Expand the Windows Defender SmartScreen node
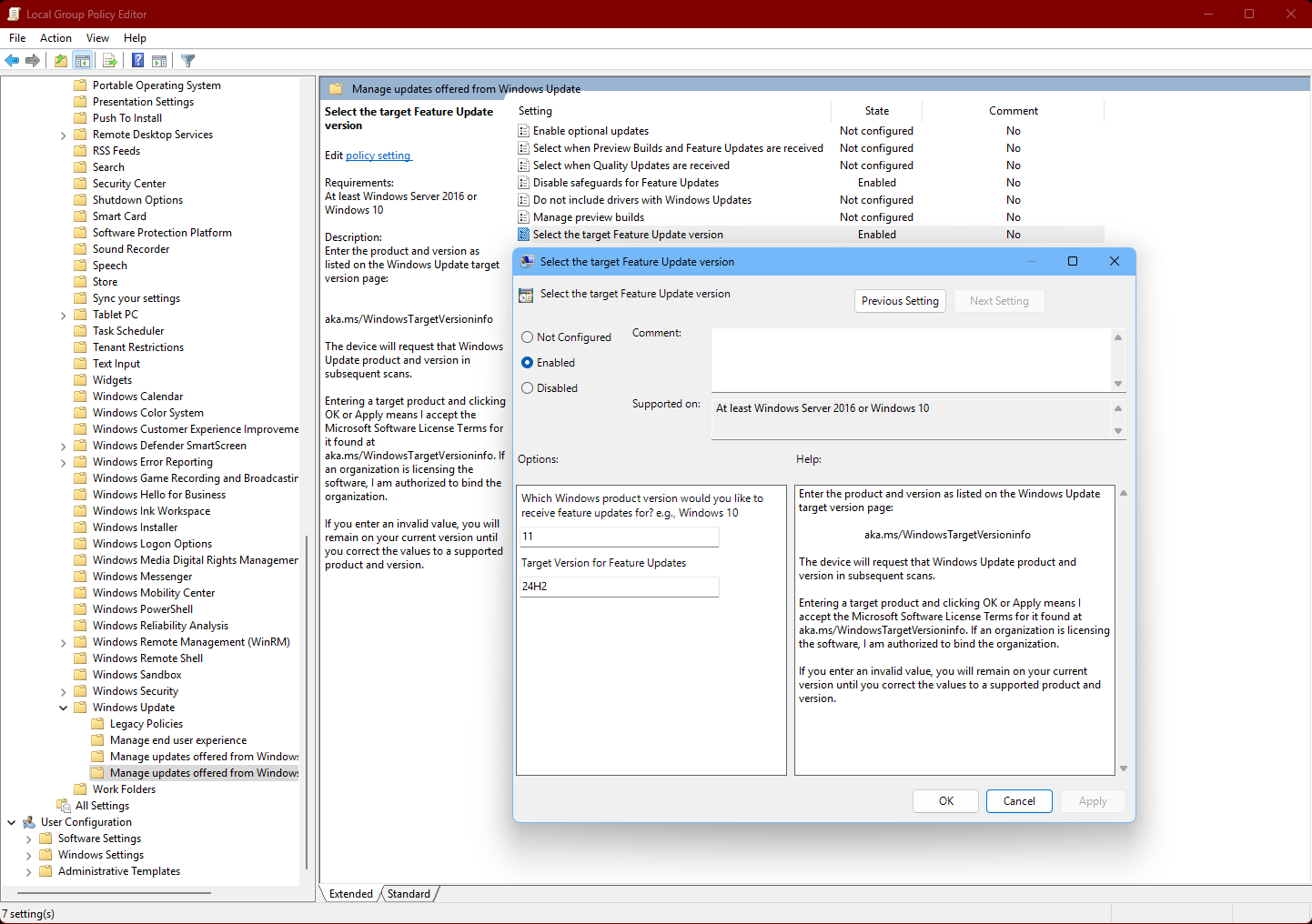Screen dimensions: 1312x924 64,447
